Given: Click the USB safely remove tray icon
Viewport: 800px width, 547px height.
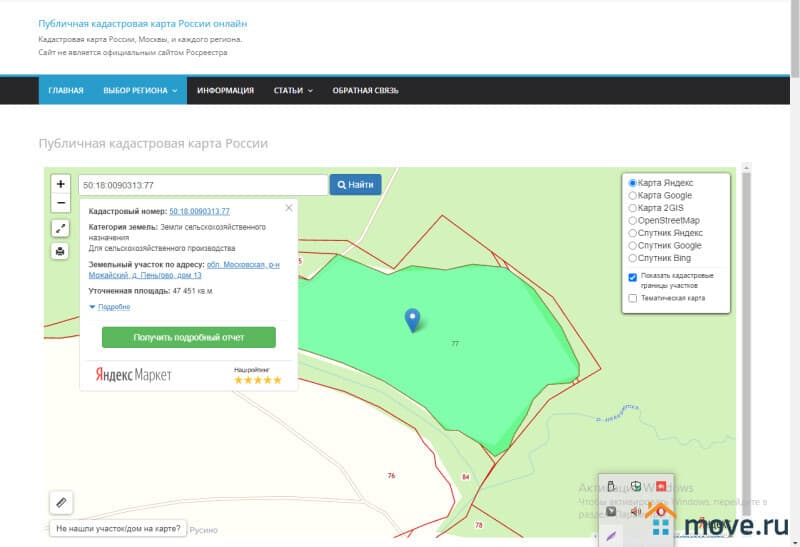Looking at the screenshot, I should pos(611,487).
